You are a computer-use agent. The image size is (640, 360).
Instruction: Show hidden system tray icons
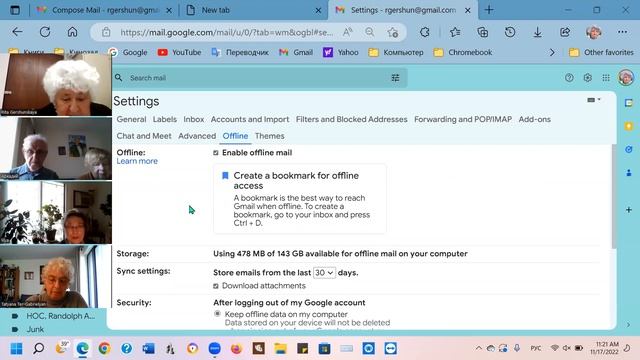point(478,348)
